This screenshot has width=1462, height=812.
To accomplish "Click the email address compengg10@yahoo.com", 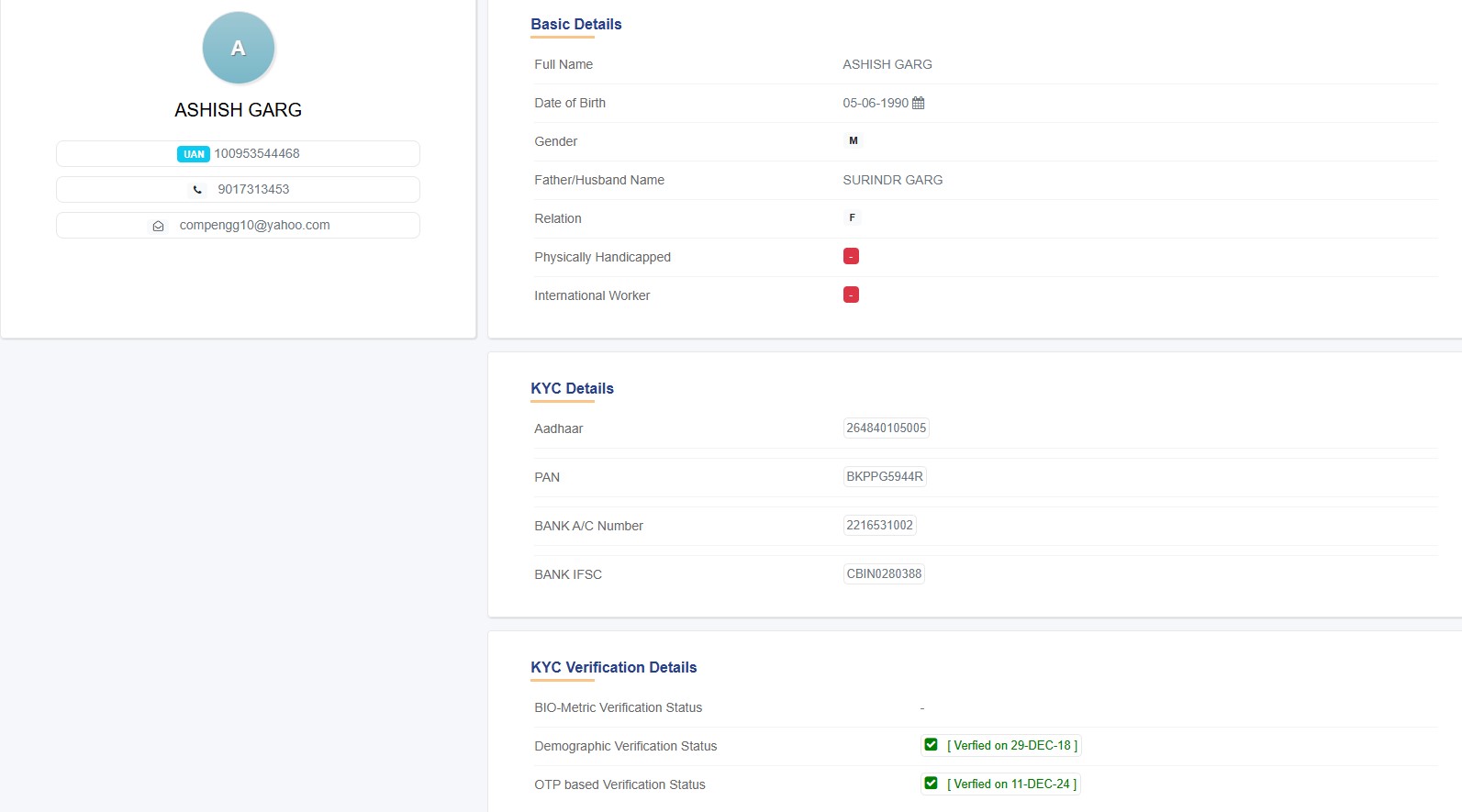I will point(254,225).
